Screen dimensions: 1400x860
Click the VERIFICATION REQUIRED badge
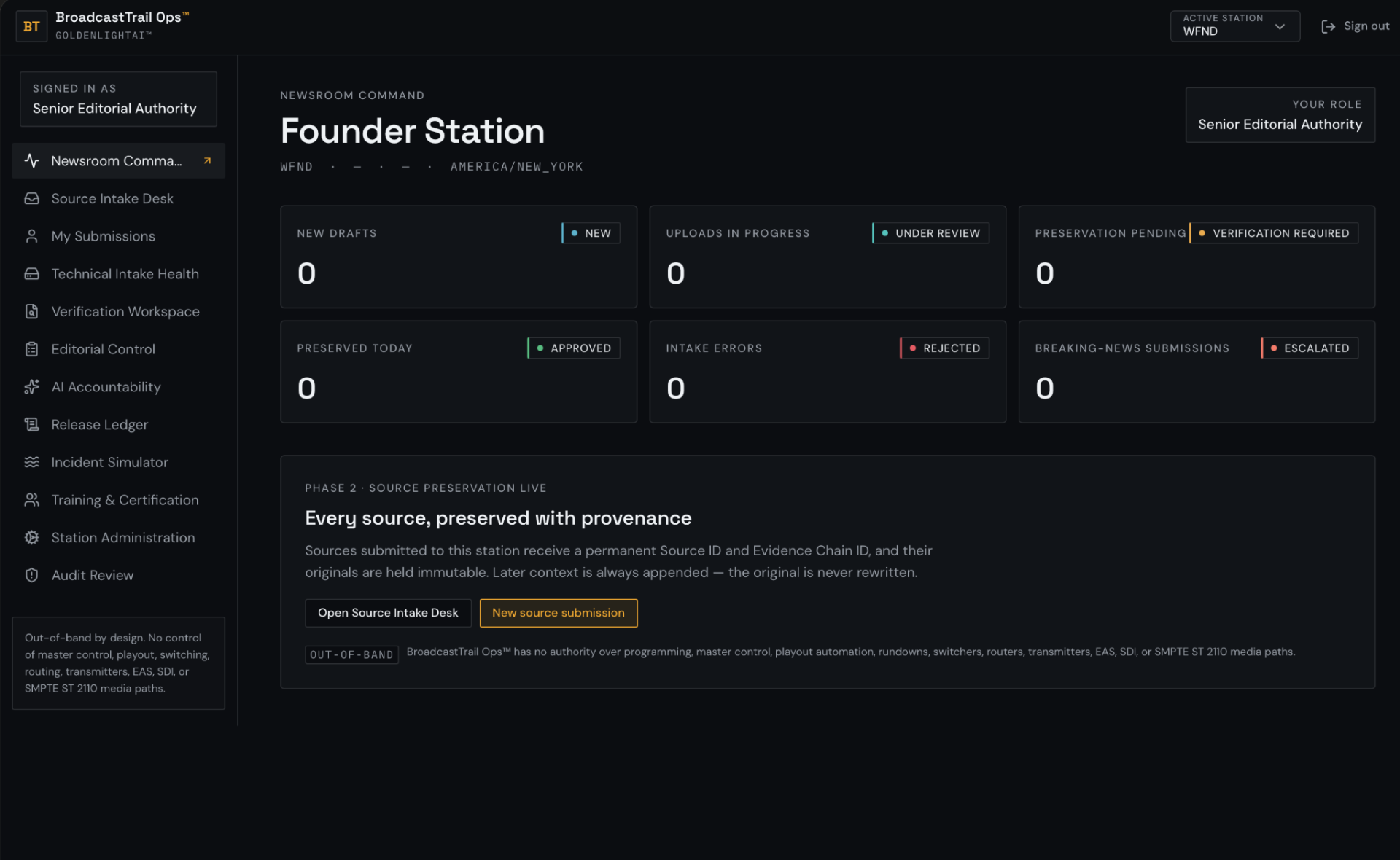click(x=1273, y=233)
